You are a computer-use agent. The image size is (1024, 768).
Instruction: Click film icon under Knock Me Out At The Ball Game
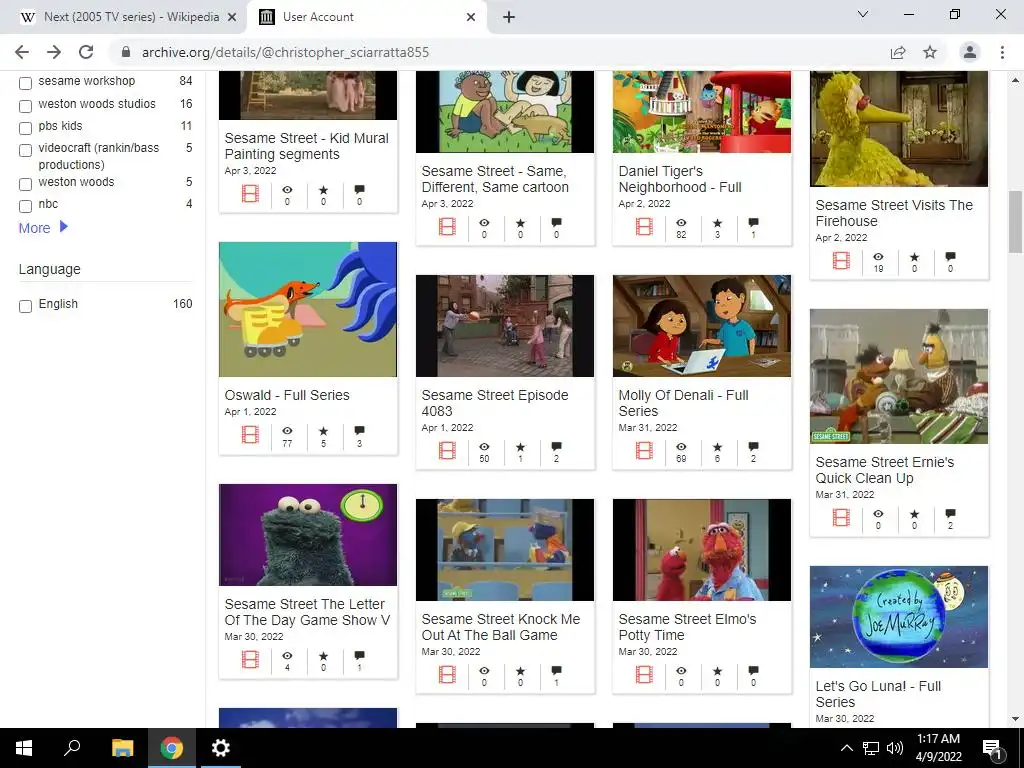[447, 674]
